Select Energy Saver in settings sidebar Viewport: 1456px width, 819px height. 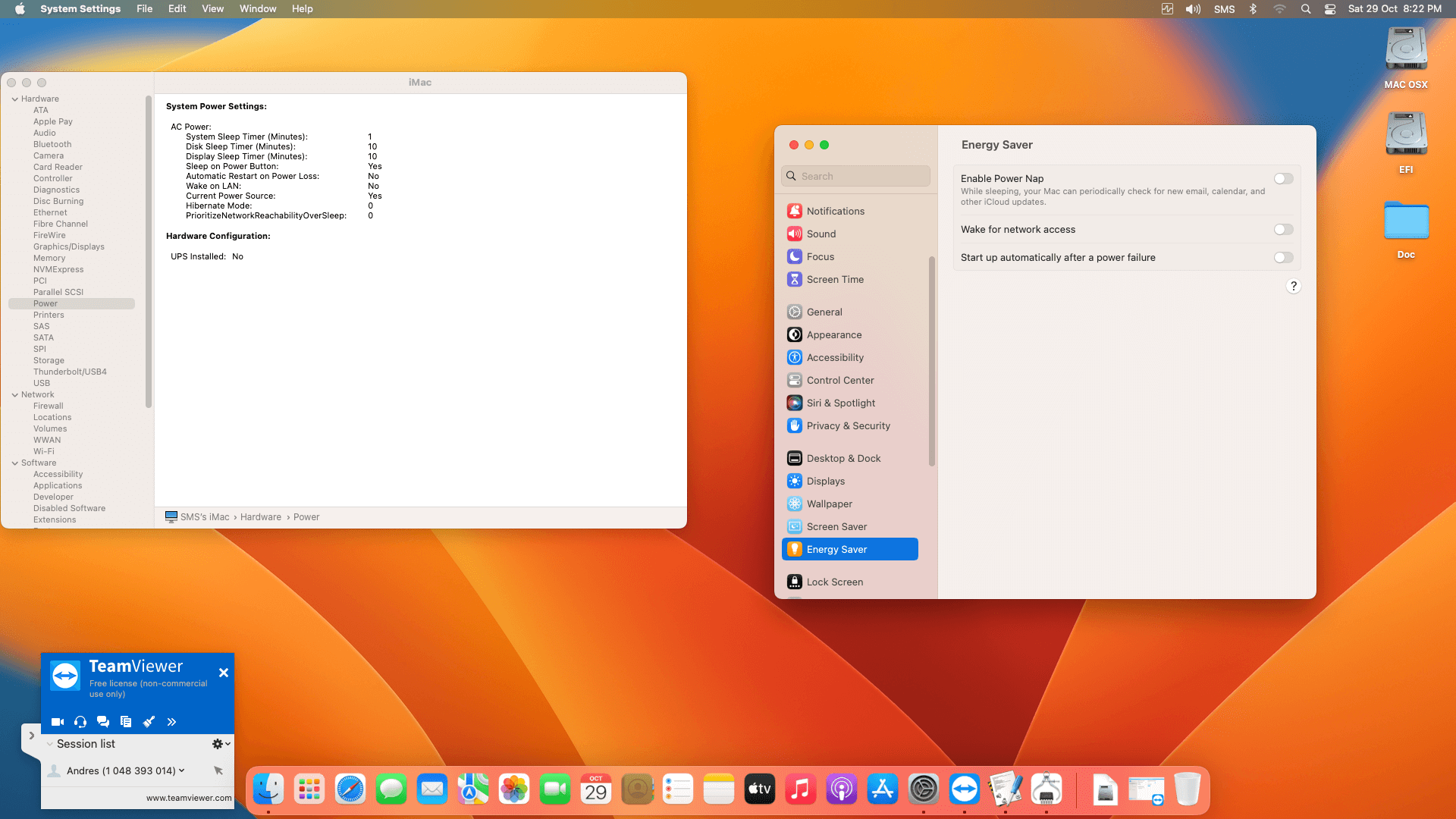point(849,549)
